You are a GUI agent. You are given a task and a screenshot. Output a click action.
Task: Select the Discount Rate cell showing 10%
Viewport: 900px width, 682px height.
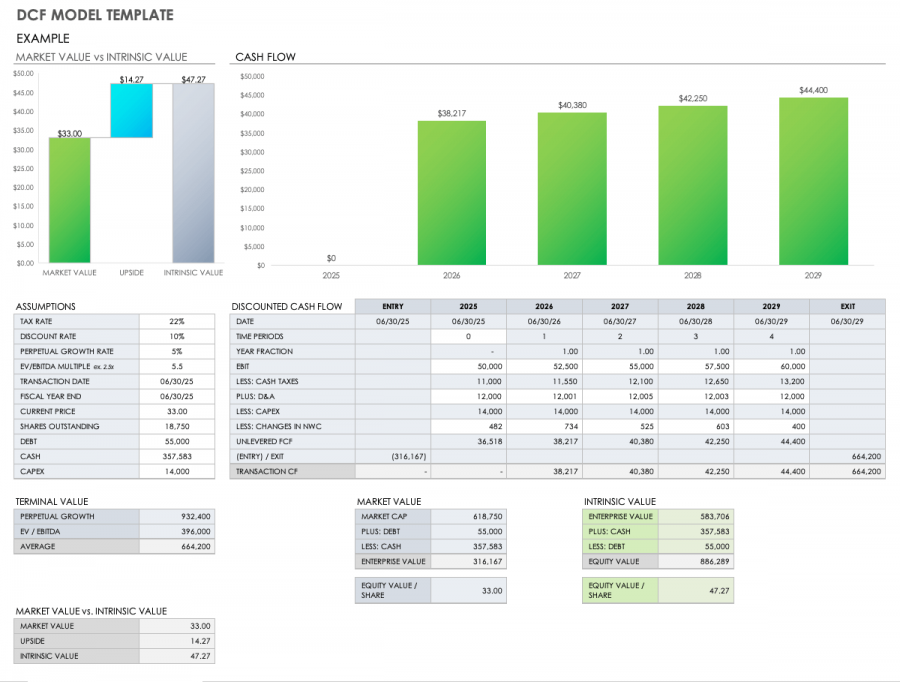[177, 336]
